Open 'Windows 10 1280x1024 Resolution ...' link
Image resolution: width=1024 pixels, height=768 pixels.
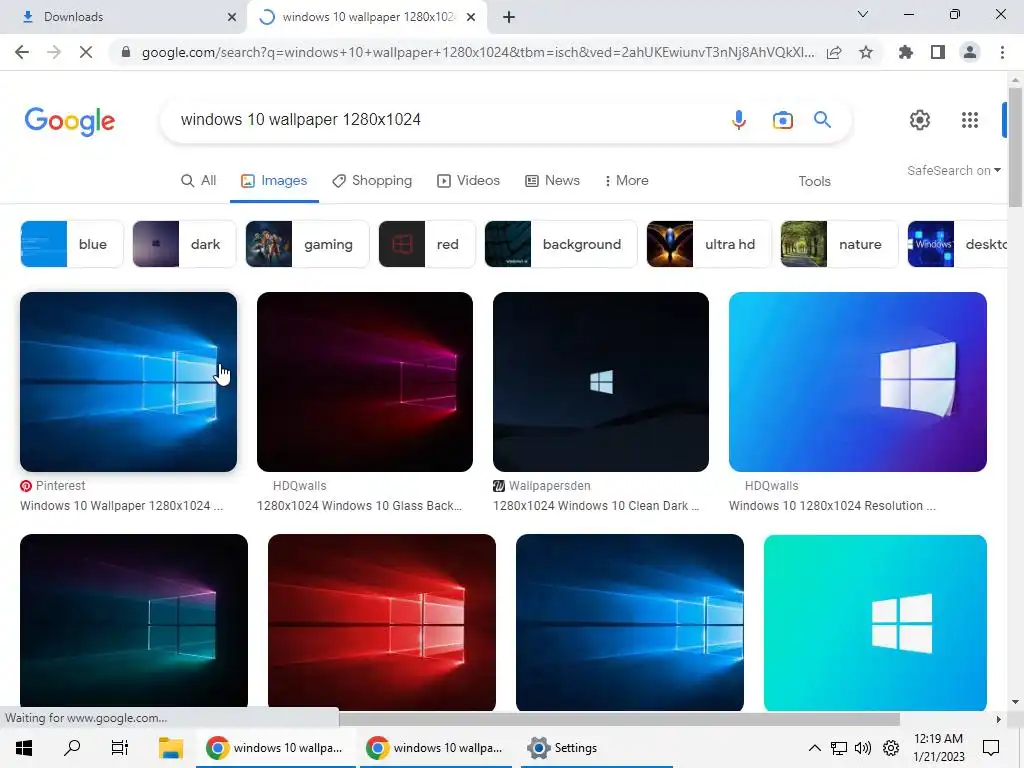(832, 505)
